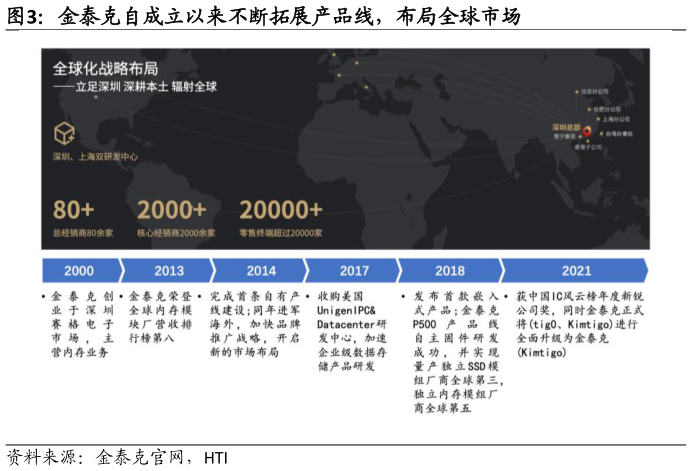Click the 合肥分公司 map marker
Image resolution: width=692 pixels, height=471 pixels.
(587, 108)
